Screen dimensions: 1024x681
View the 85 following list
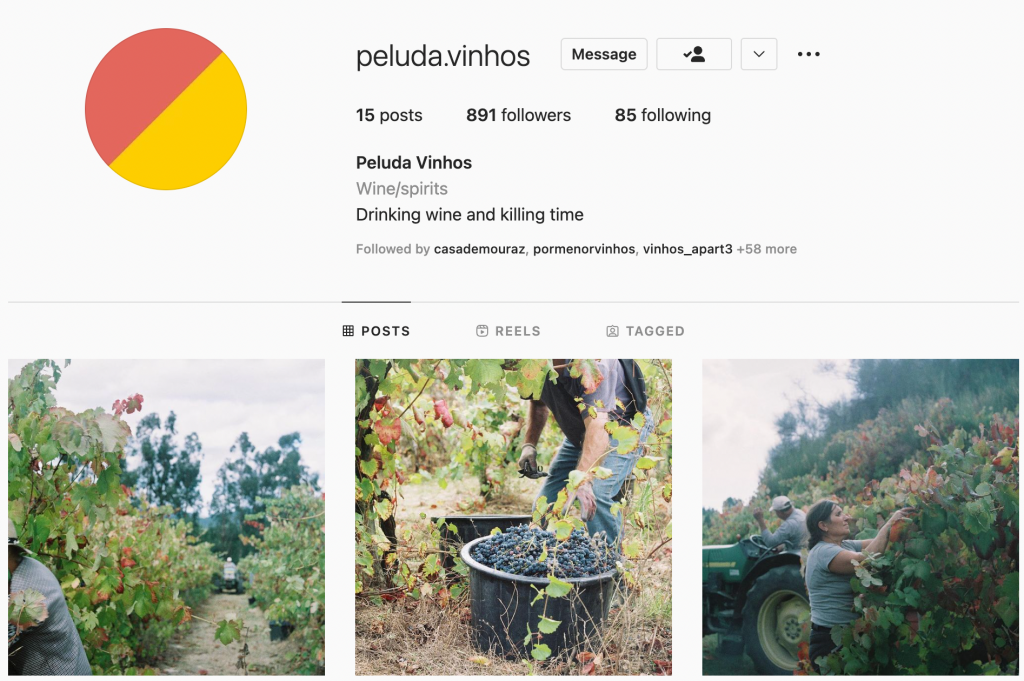(x=663, y=115)
